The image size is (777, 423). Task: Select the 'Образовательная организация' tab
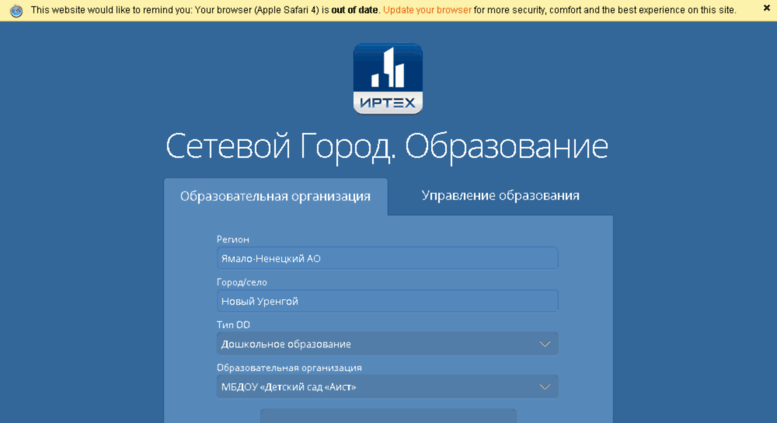[x=275, y=196]
